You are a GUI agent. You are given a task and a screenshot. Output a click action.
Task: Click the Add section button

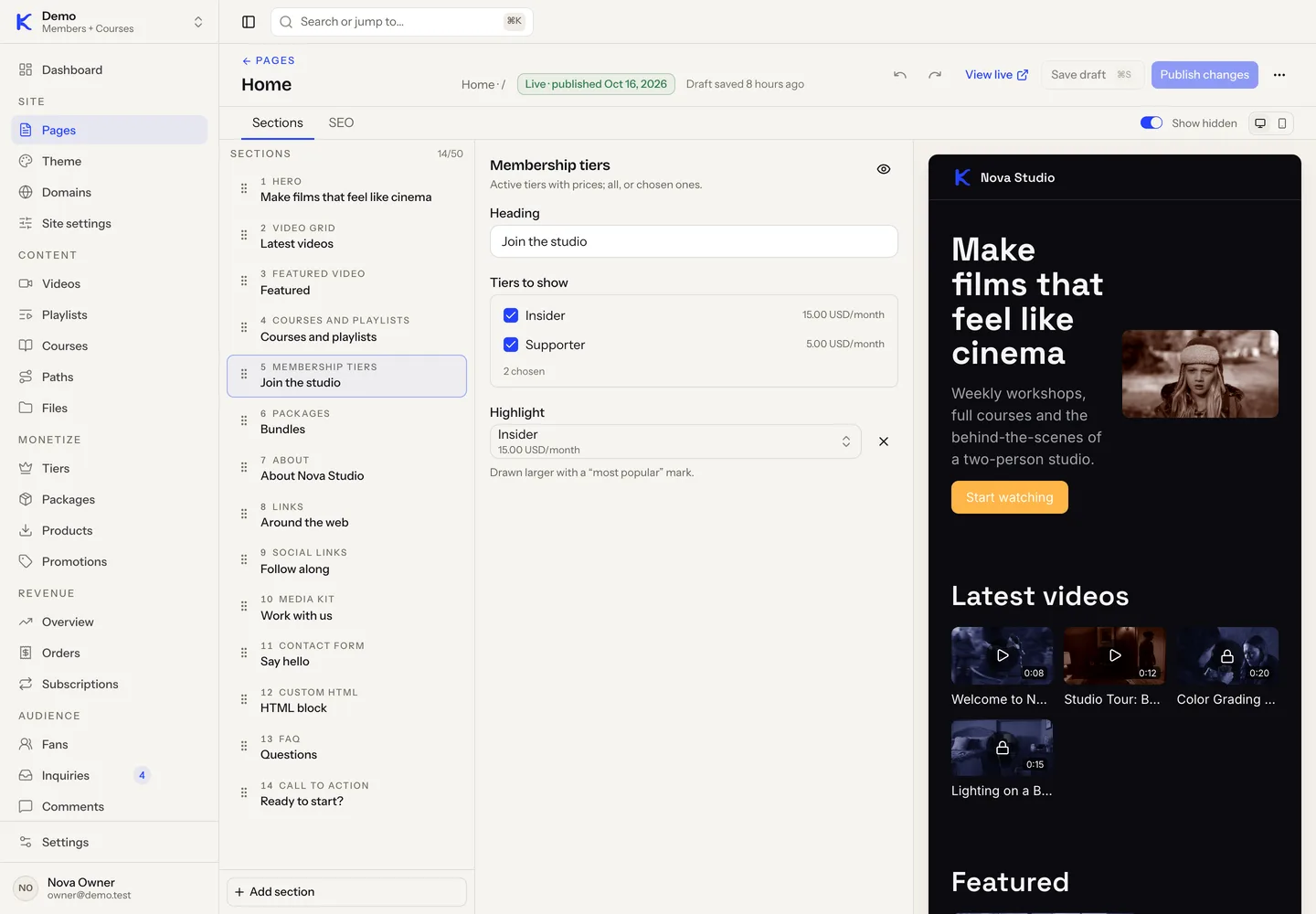coord(346,892)
